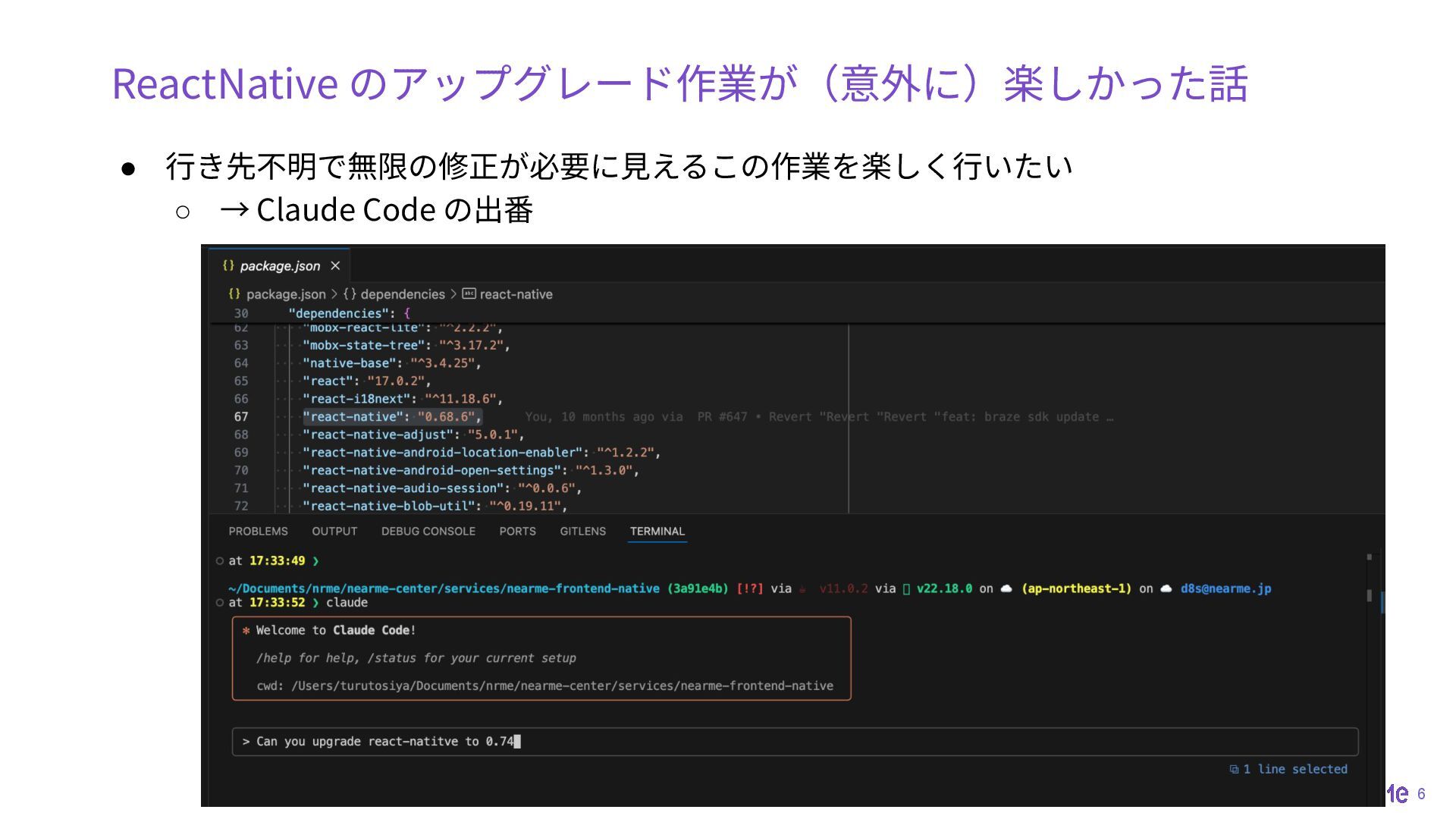Click the cloud icon before (ap-northeast-1)
This screenshot has height=819, width=1456.
click(1006, 589)
